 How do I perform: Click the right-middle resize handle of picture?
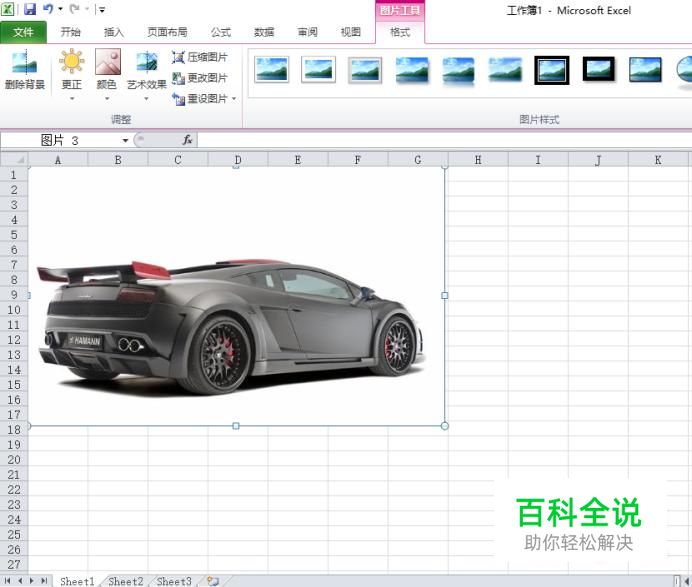point(444,295)
